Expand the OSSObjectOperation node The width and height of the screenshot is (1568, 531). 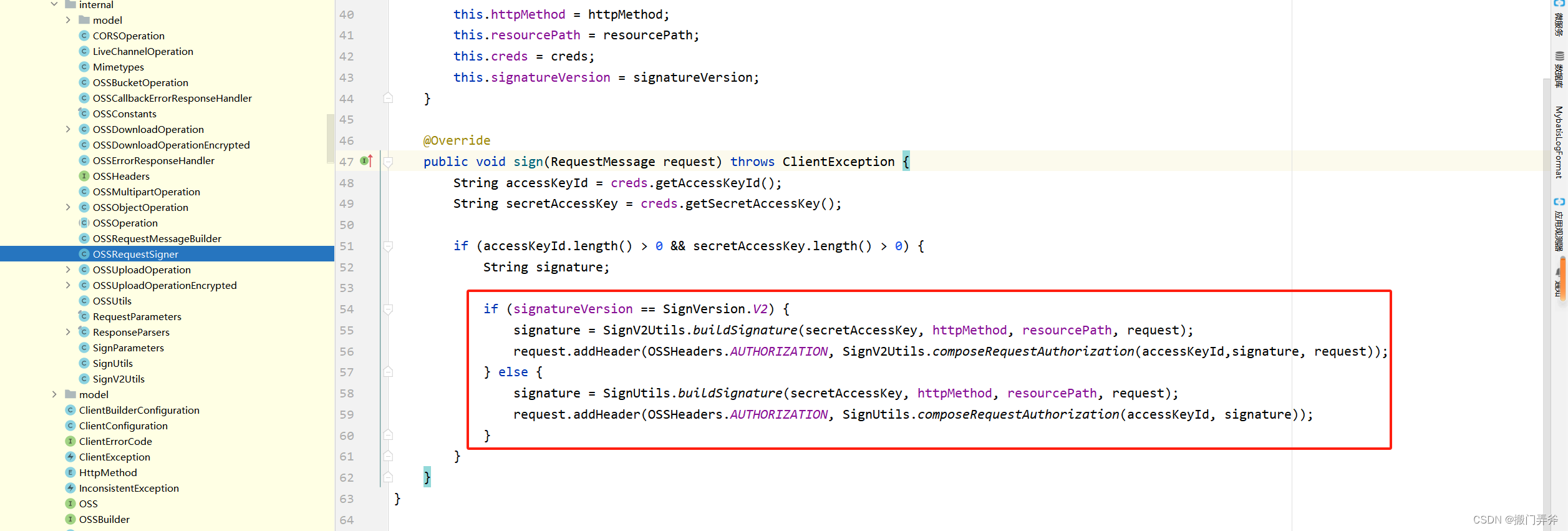tap(68, 207)
